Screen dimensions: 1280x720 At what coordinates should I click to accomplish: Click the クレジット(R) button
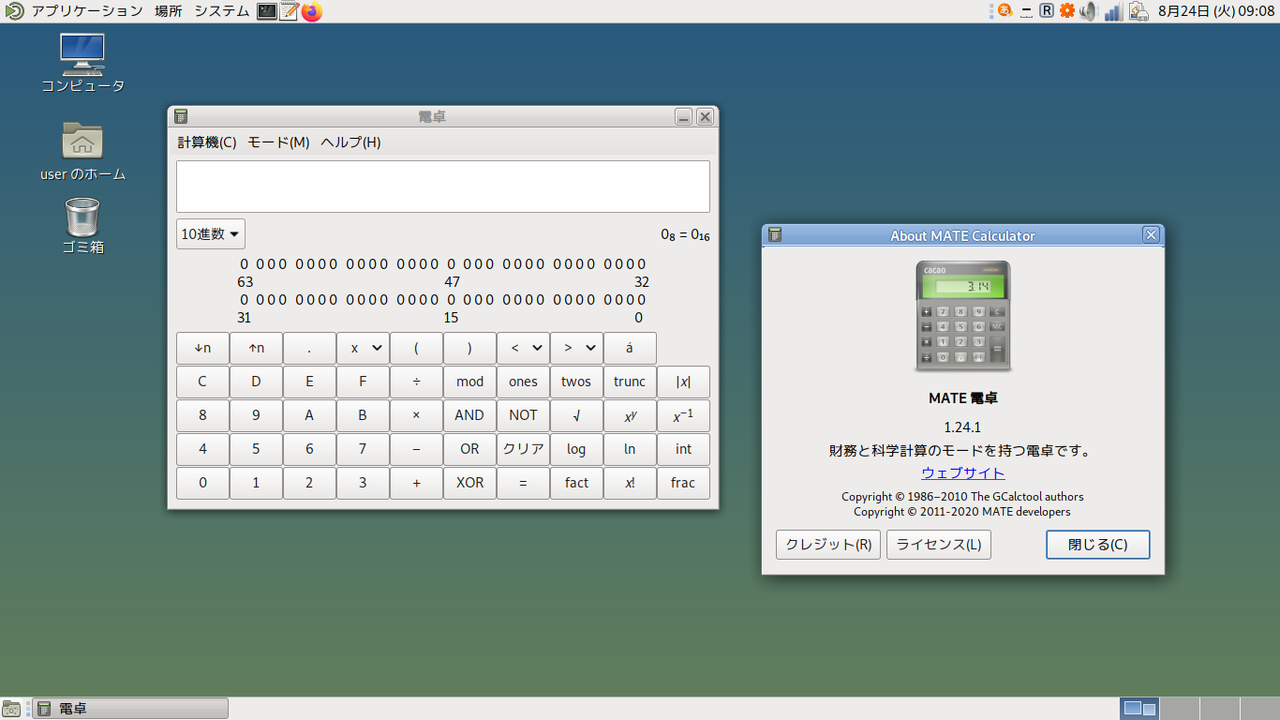[x=828, y=545]
